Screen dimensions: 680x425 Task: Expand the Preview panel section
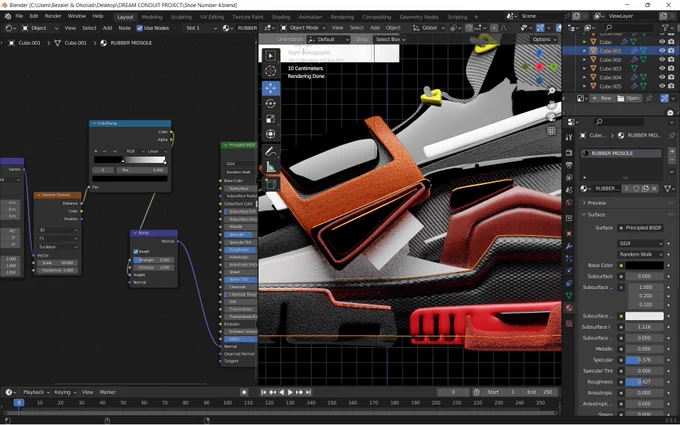(x=597, y=203)
